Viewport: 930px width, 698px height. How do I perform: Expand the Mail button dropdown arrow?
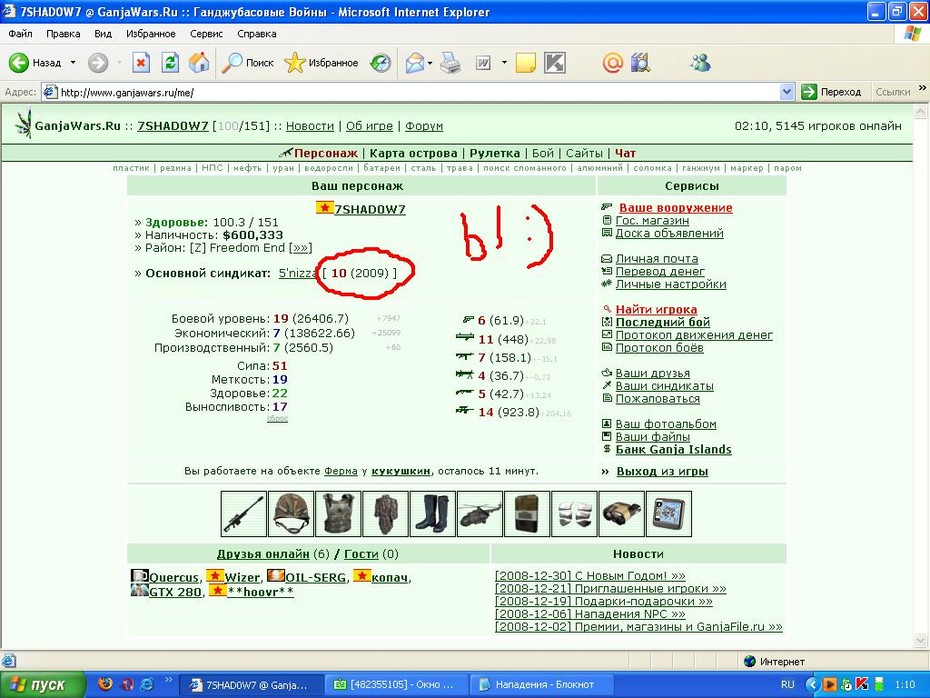pos(430,62)
